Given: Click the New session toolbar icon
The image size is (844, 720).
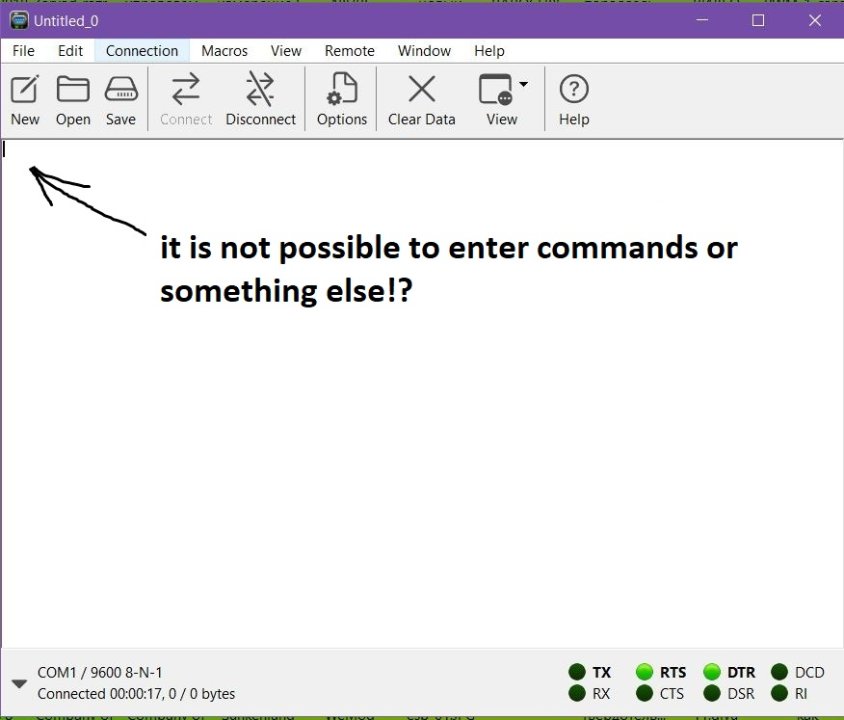Looking at the screenshot, I should click(25, 89).
